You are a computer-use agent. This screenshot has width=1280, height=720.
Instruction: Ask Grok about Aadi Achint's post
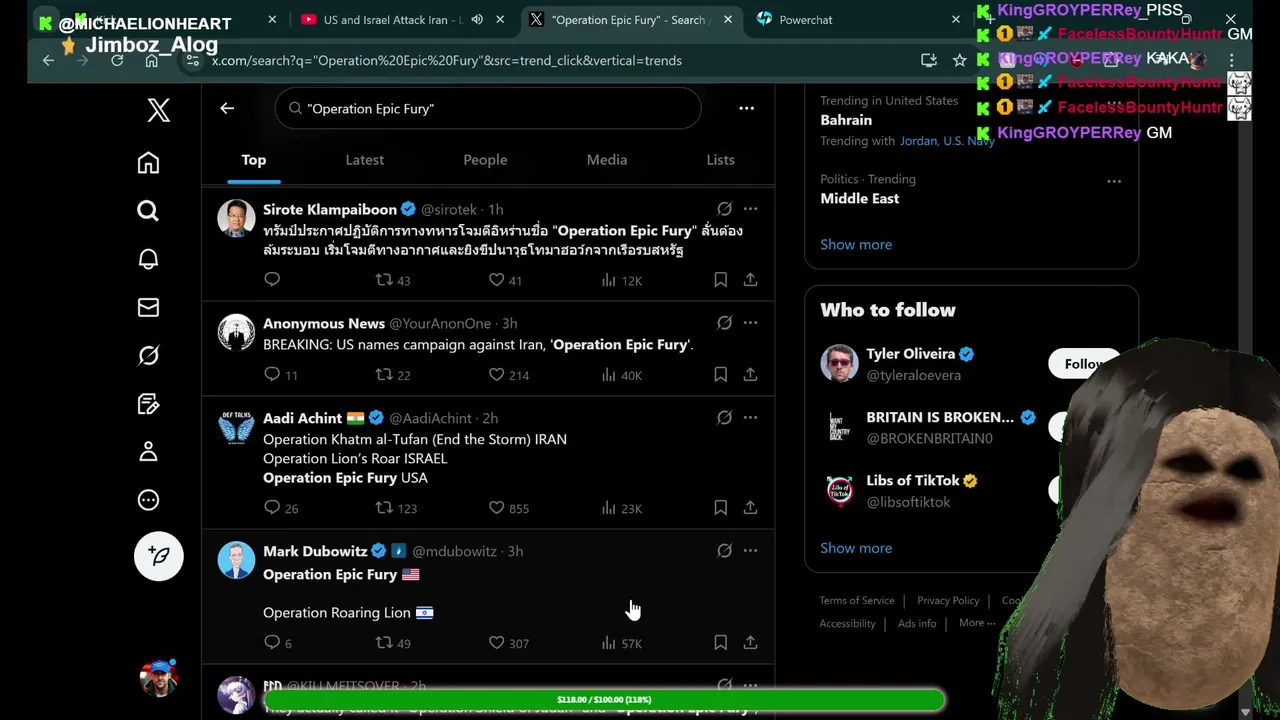724,417
